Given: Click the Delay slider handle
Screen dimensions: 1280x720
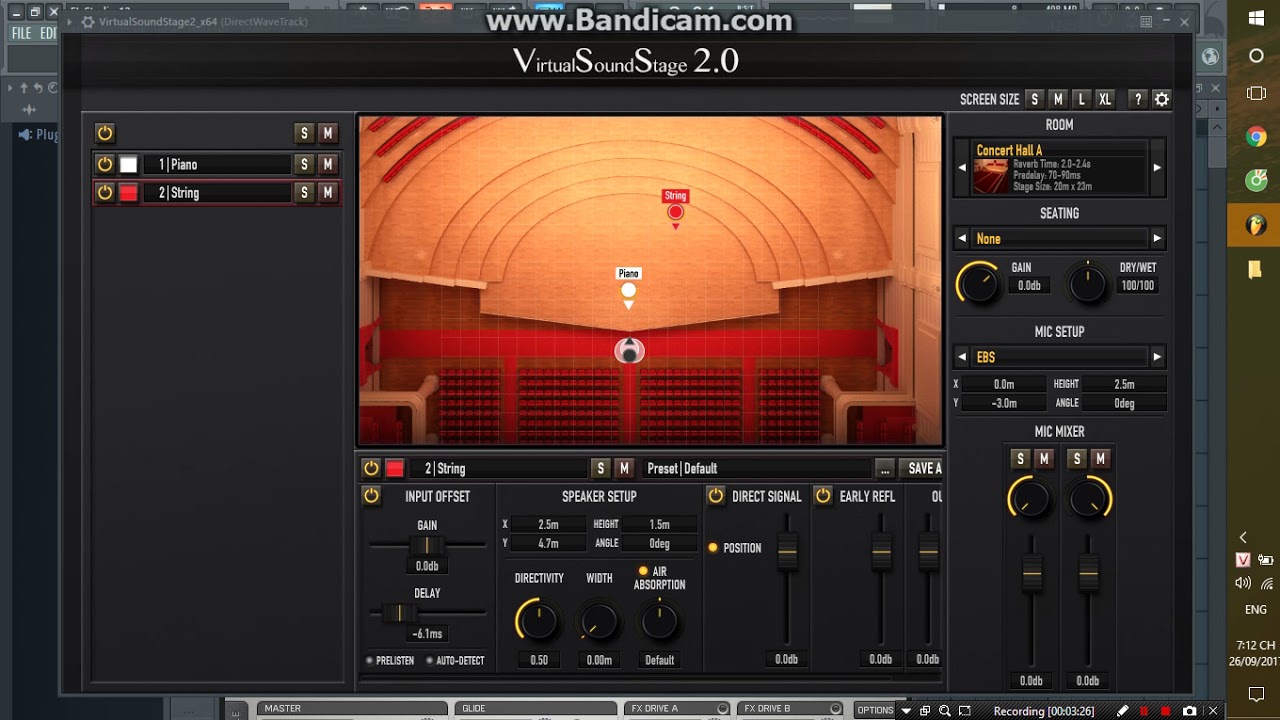Looking at the screenshot, I should 398,612.
